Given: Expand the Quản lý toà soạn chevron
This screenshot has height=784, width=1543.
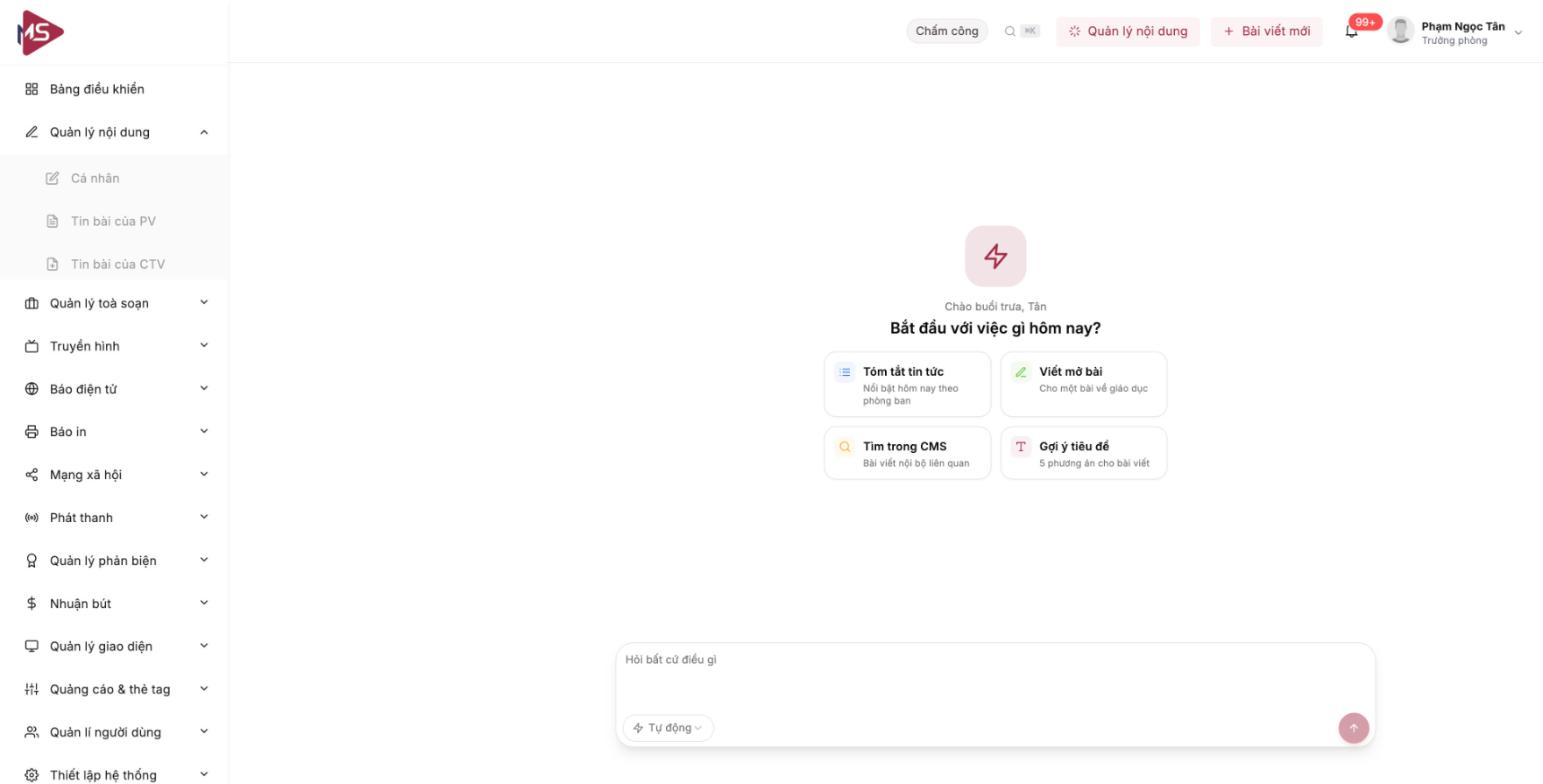Looking at the screenshot, I should click(x=204, y=303).
